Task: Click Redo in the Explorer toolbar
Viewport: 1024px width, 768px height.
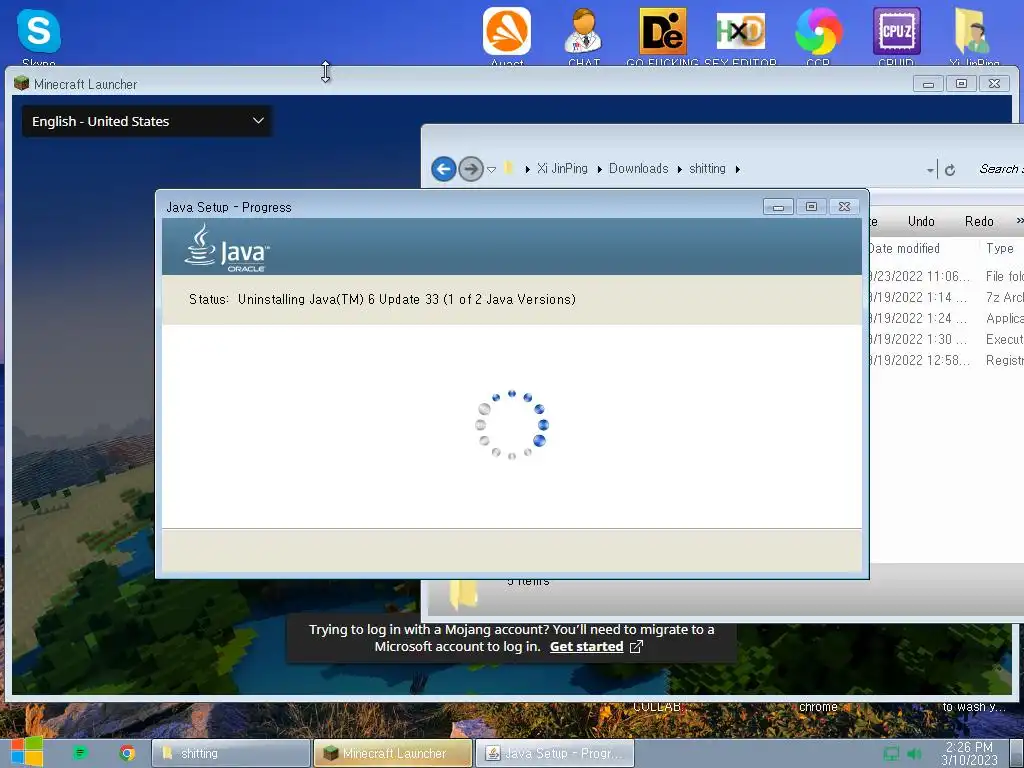Action: pyautogui.click(x=979, y=221)
